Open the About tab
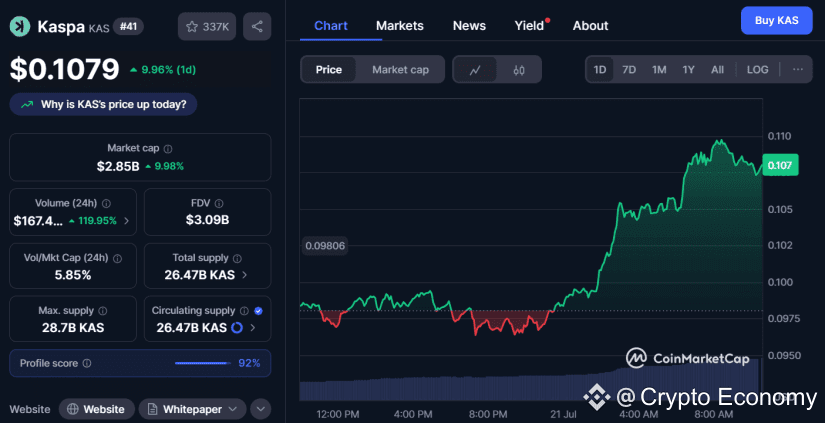Viewport: 825px width, 423px height. pos(590,26)
